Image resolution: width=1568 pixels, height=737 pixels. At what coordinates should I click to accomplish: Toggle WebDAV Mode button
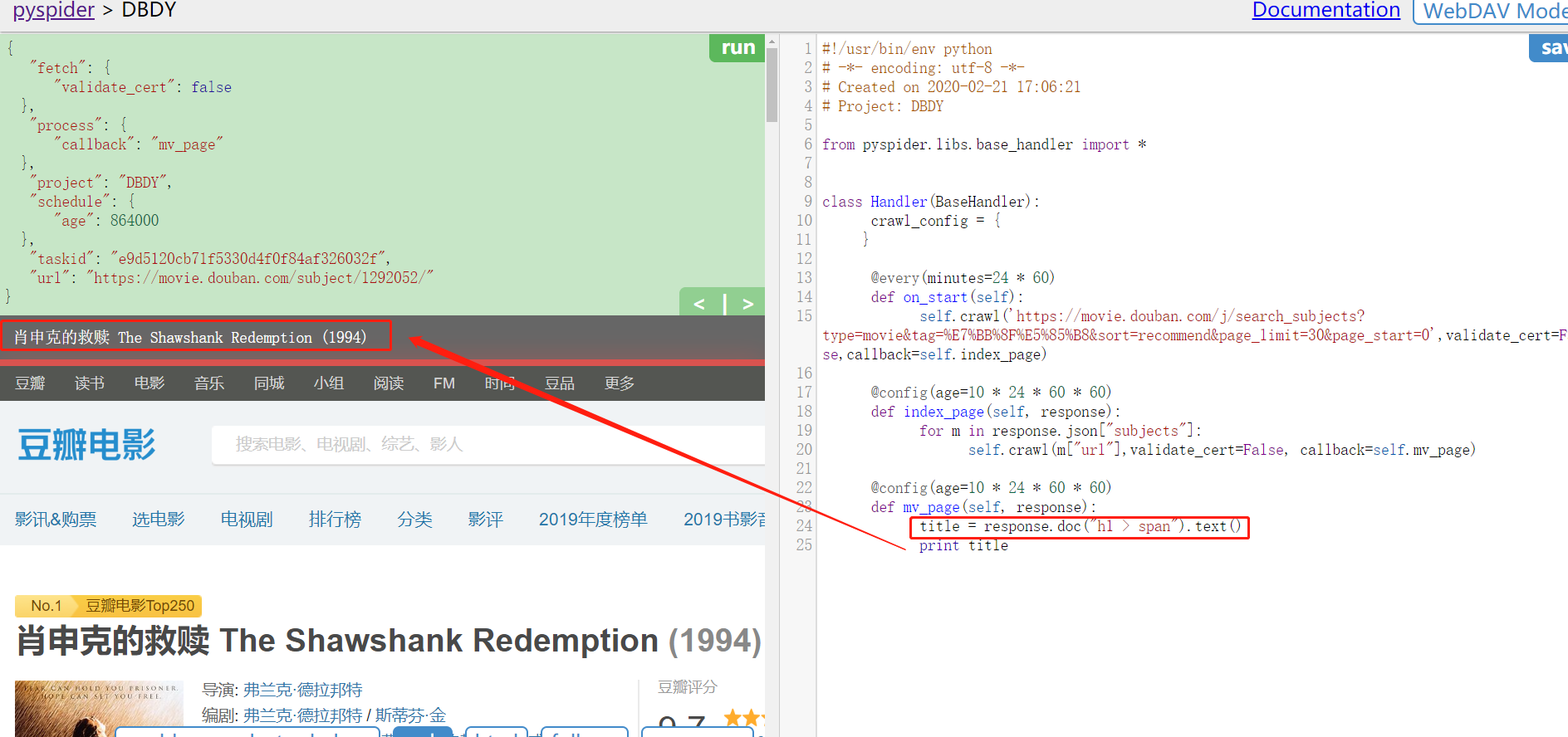click(x=1491, y=11)
